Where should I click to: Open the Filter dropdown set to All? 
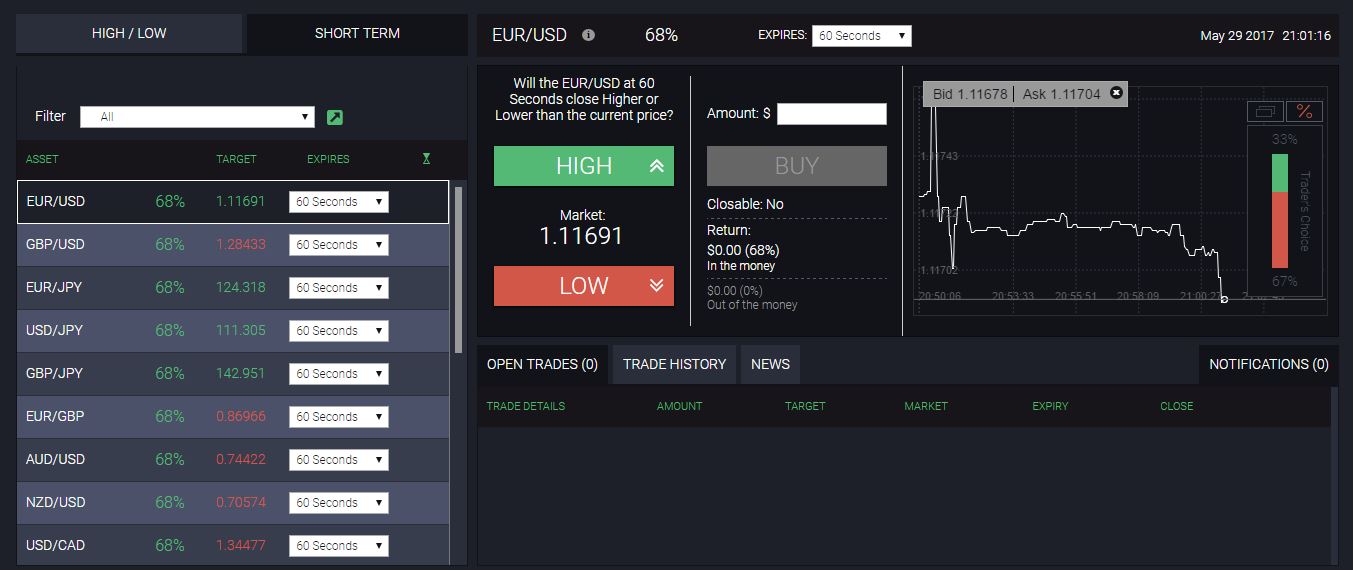point(197,117)
